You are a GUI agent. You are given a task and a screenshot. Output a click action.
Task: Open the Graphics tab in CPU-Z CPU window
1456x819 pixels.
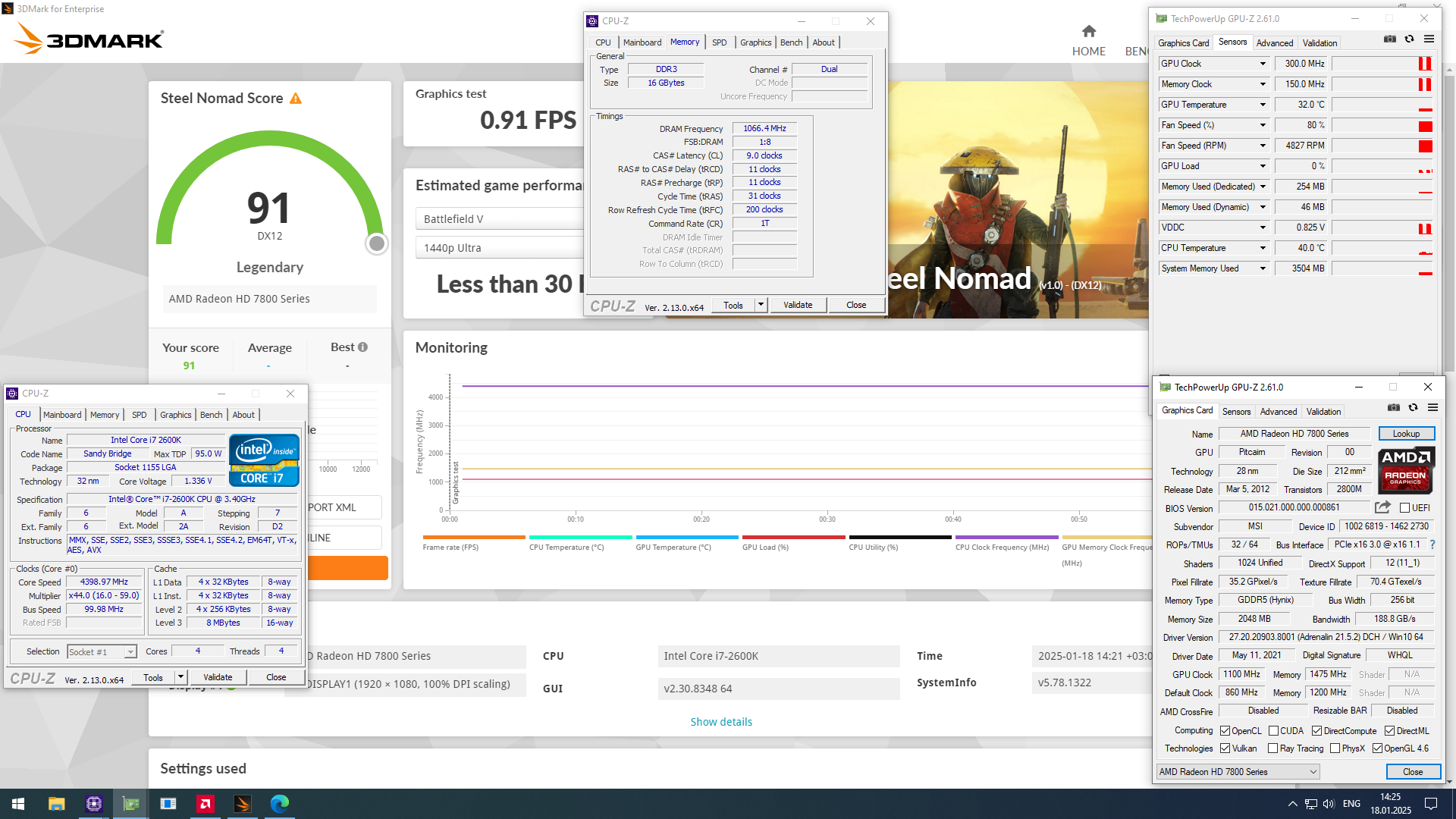pyautogui.click(x=176, y=415)
